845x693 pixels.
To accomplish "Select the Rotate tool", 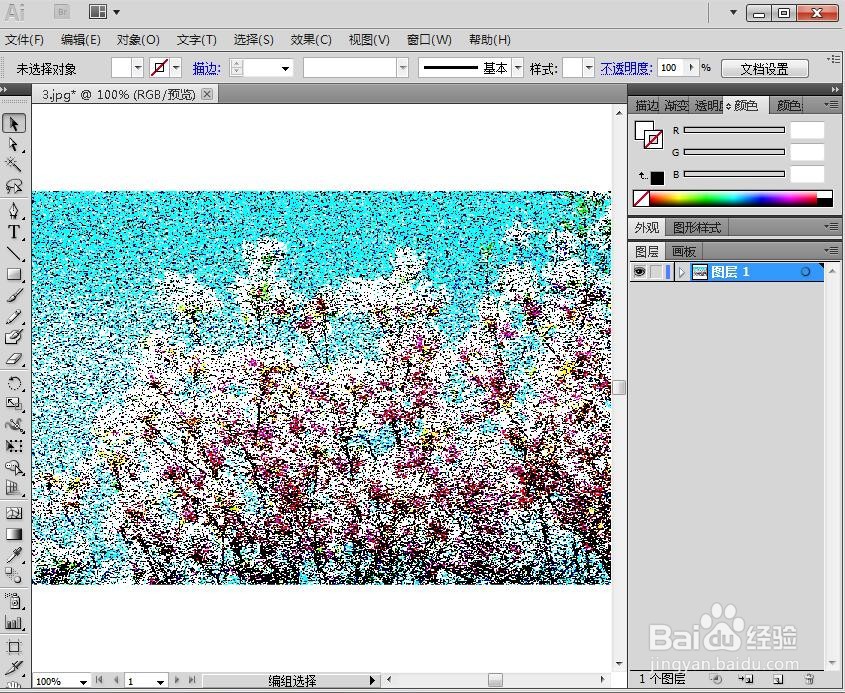I will tap(13, 384).
